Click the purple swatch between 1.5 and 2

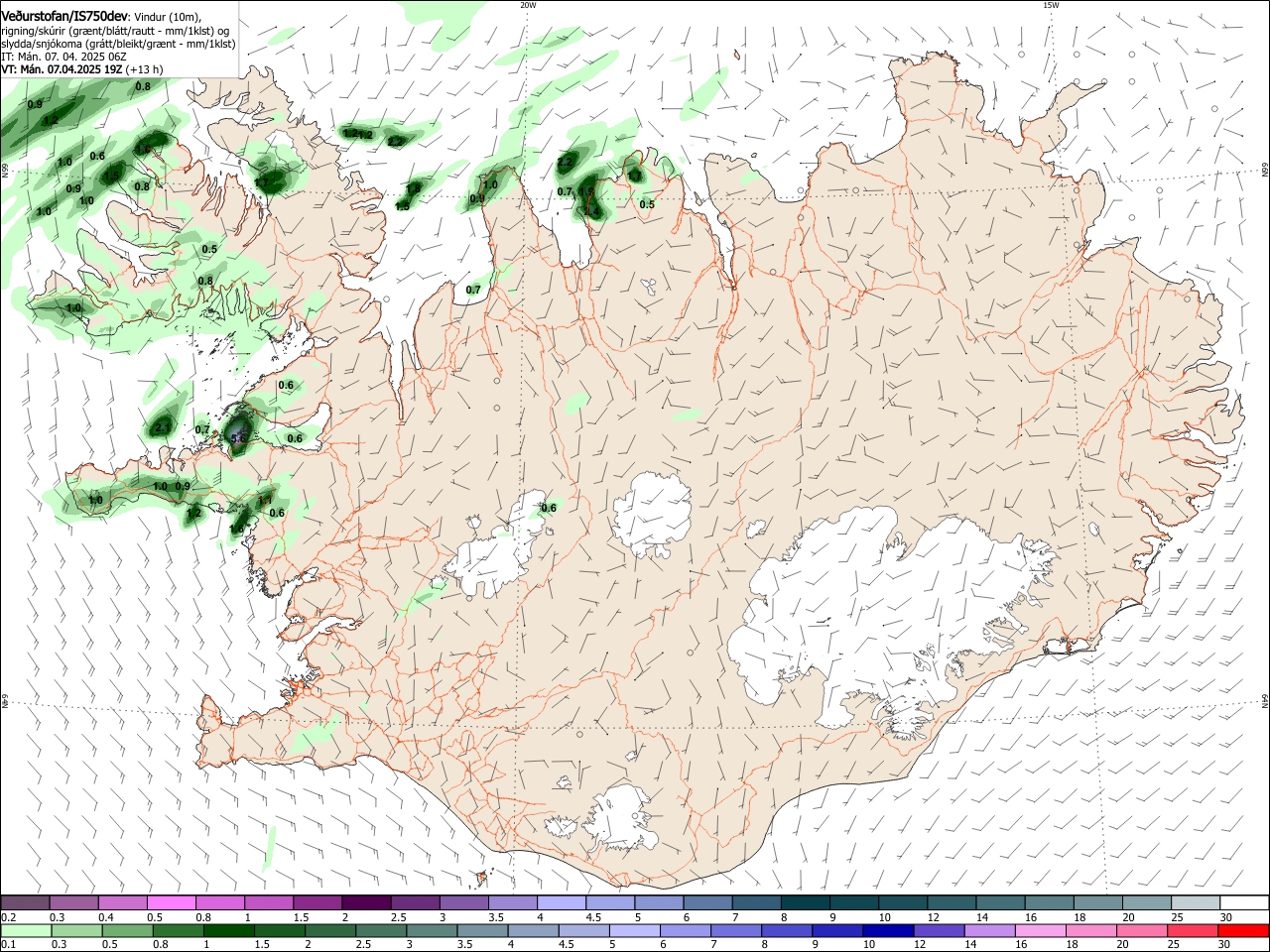[x=317, y=902]
